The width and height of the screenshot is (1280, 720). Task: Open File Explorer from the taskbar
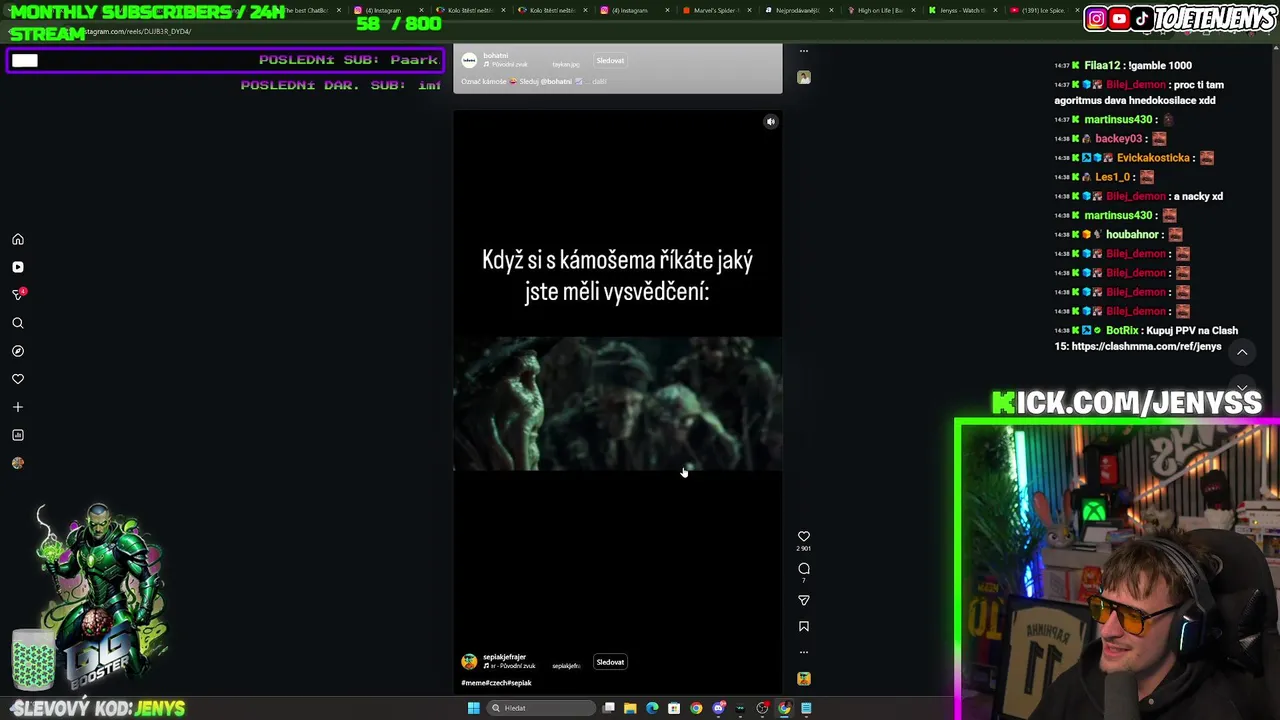coord(630,708)
